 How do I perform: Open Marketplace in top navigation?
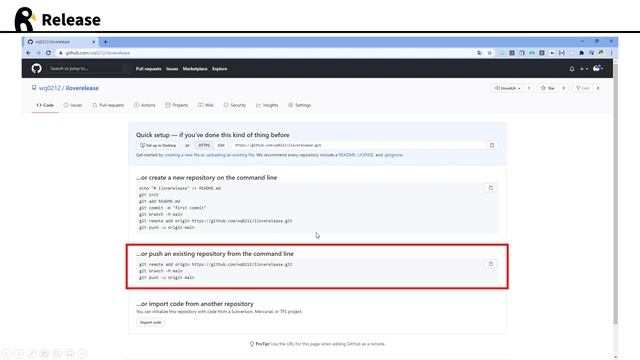tap(195, 69)
